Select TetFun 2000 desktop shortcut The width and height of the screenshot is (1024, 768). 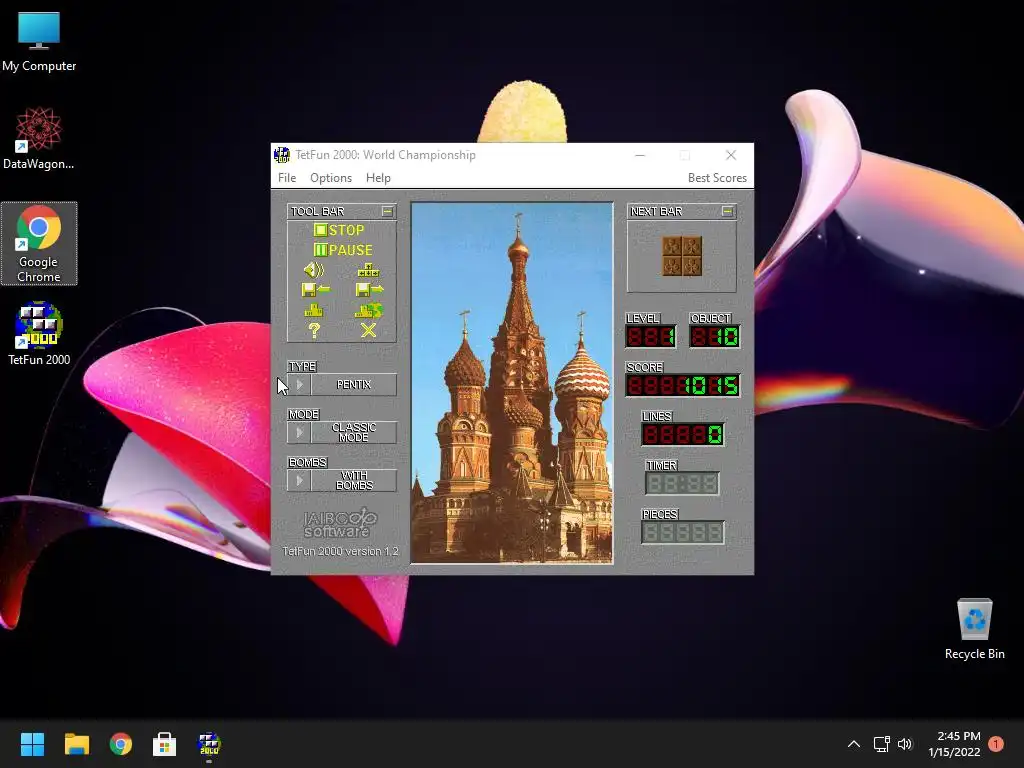pyautogui.click(x=39, y=334)
